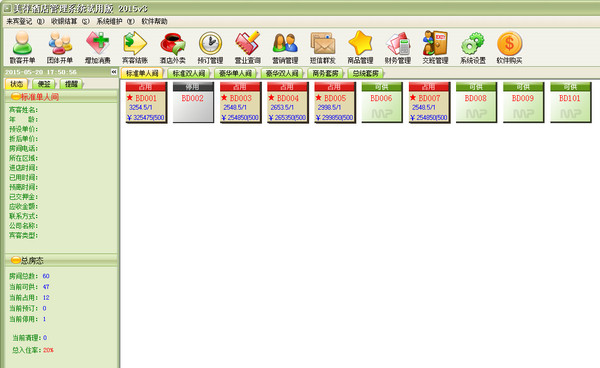Open 预订管理 reservation clock icon
The height and width of the screenshot is (368, 600).
[210, 47]
